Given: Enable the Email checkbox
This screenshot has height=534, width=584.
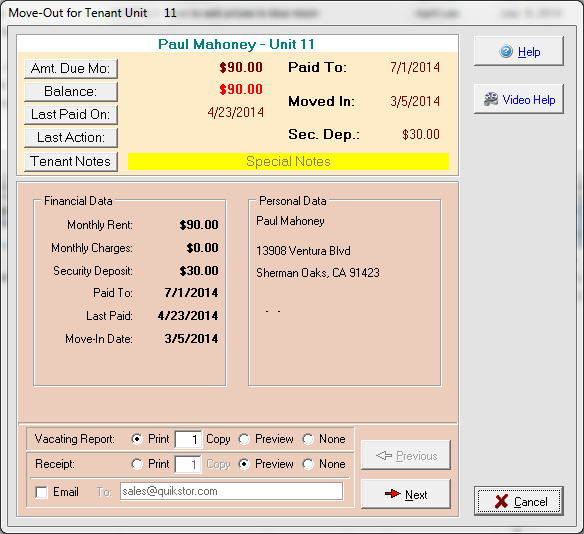Looking at the screenshot, I should click(x=41, y=492).
